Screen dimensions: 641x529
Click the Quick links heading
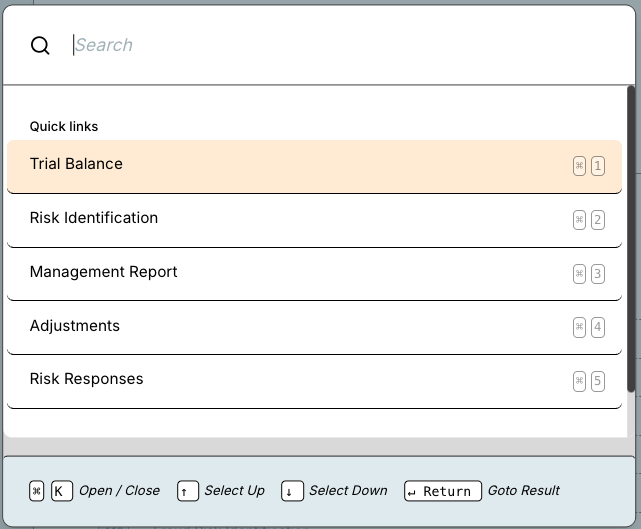[64, 126]
